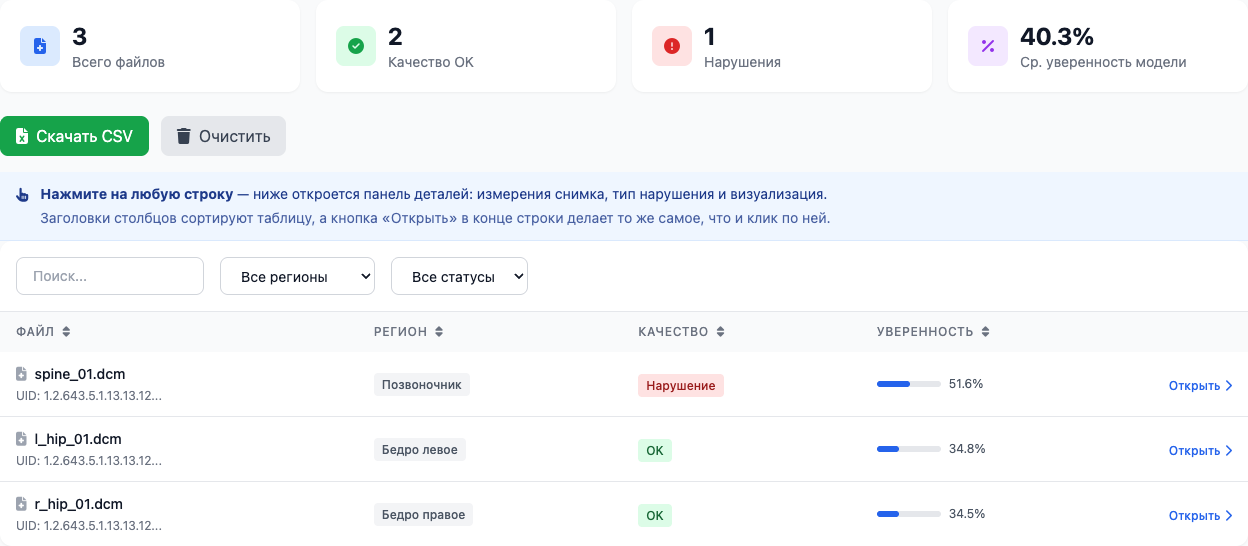Sort table by Регион column sort icon
This screenshot has height=546, width=1248.
pyautogui.click(x=439, y=332)
